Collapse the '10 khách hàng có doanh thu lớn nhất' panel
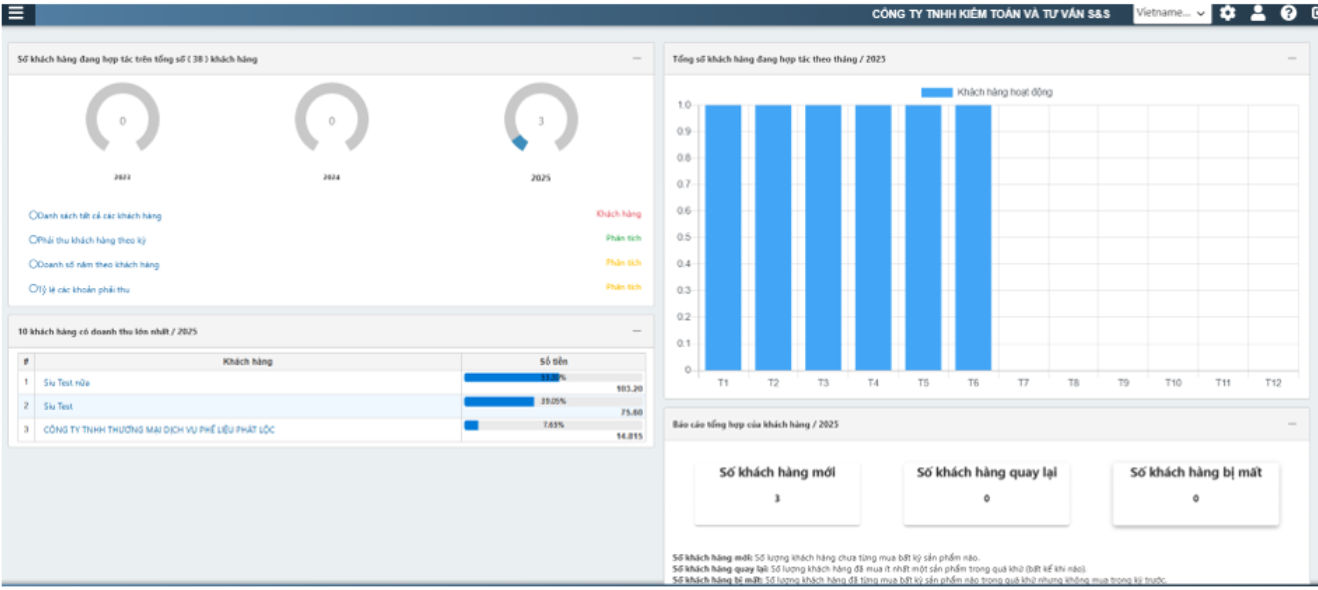 [637, 331]
